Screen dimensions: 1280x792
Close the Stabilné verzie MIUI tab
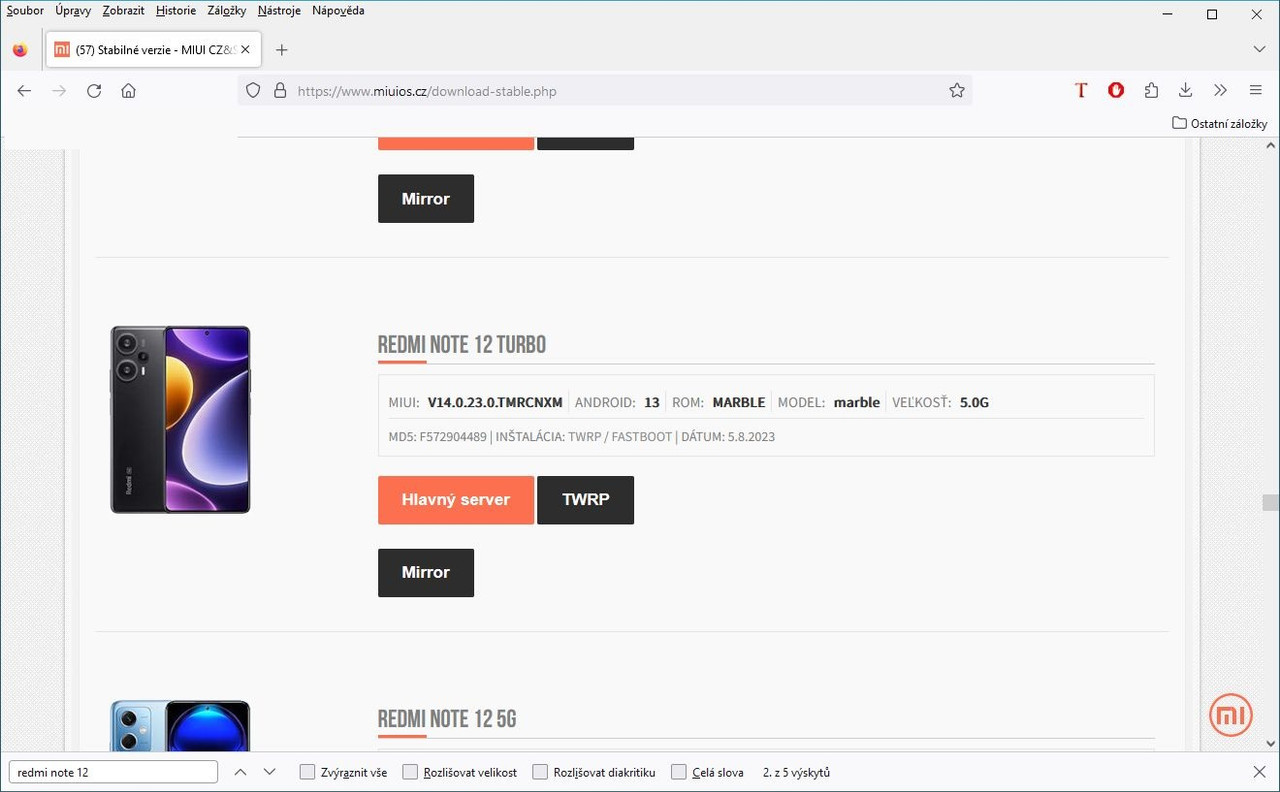coord(245,49)
